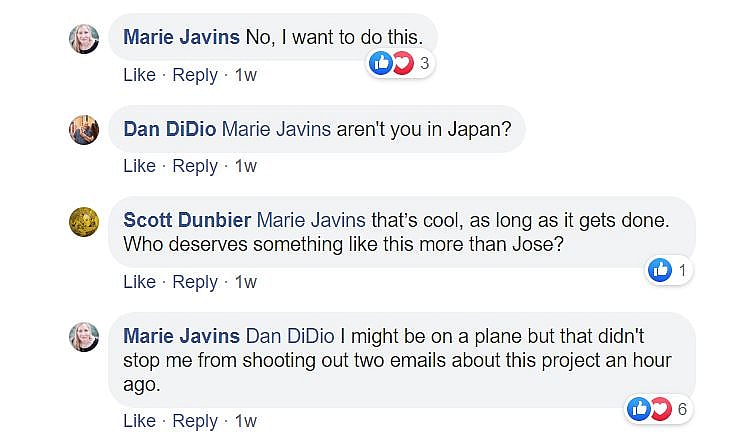Like Dan DiDio's comment
This screenshot has width=739, height=446.
tap(139, 166)
